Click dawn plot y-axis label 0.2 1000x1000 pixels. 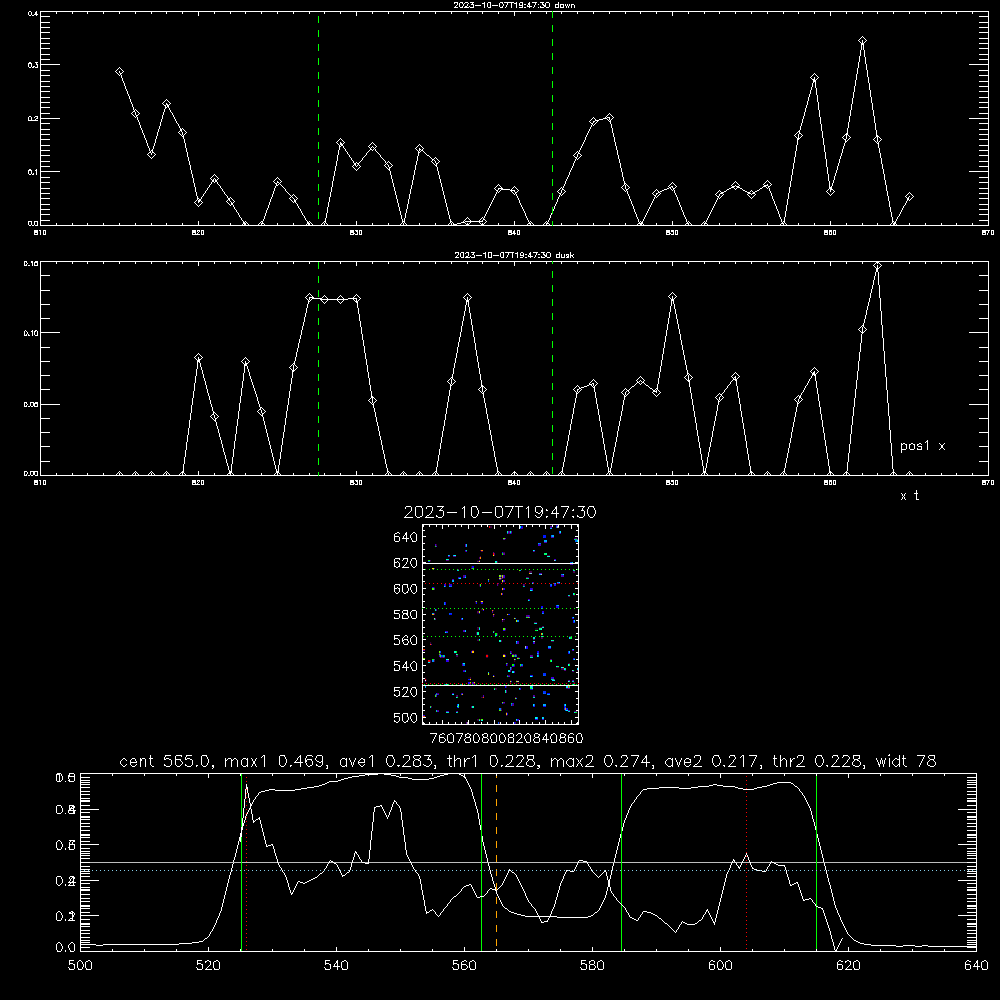coord(33,119)
